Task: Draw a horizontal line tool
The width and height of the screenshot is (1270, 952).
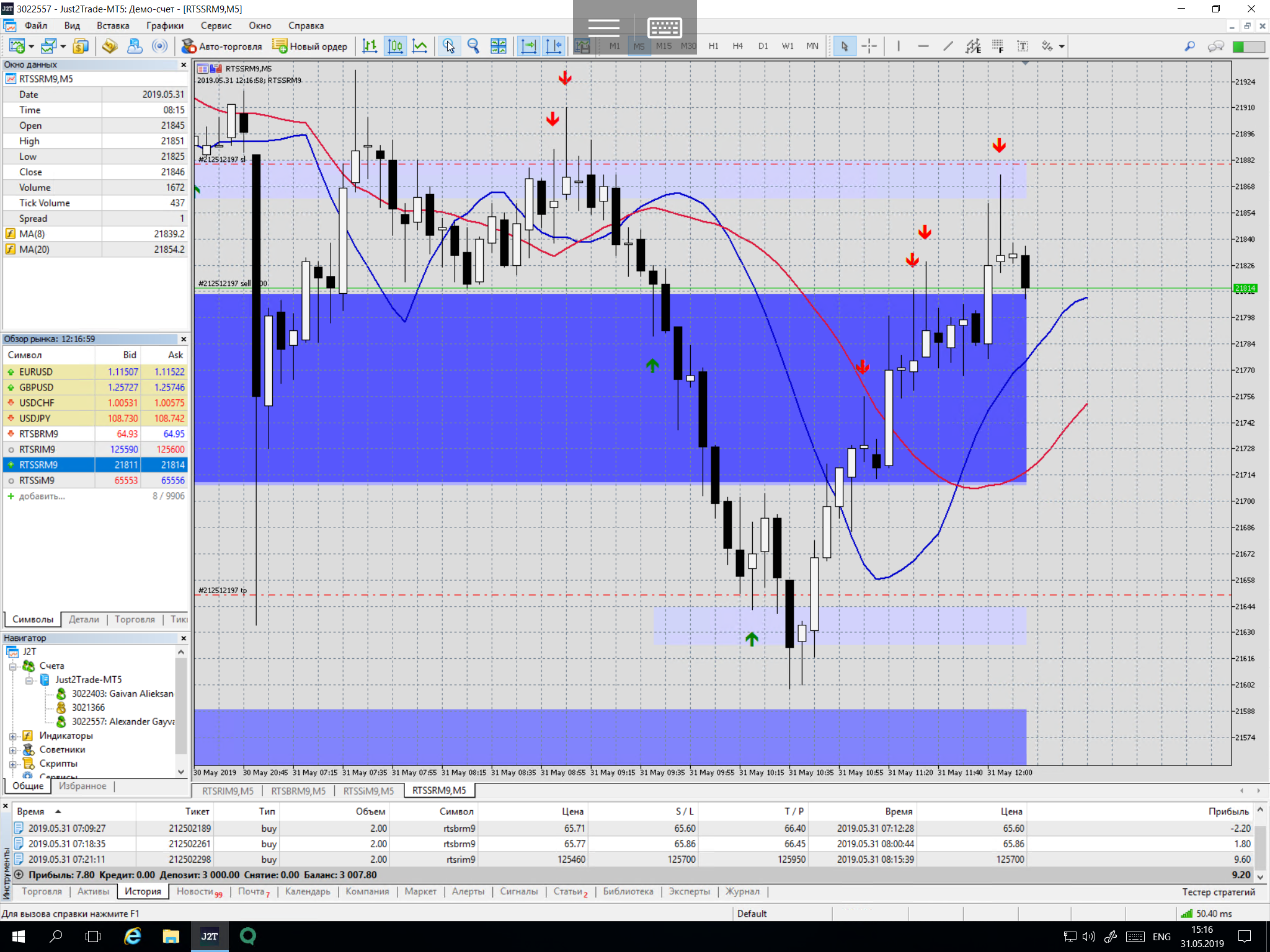Action: (923, 46)
